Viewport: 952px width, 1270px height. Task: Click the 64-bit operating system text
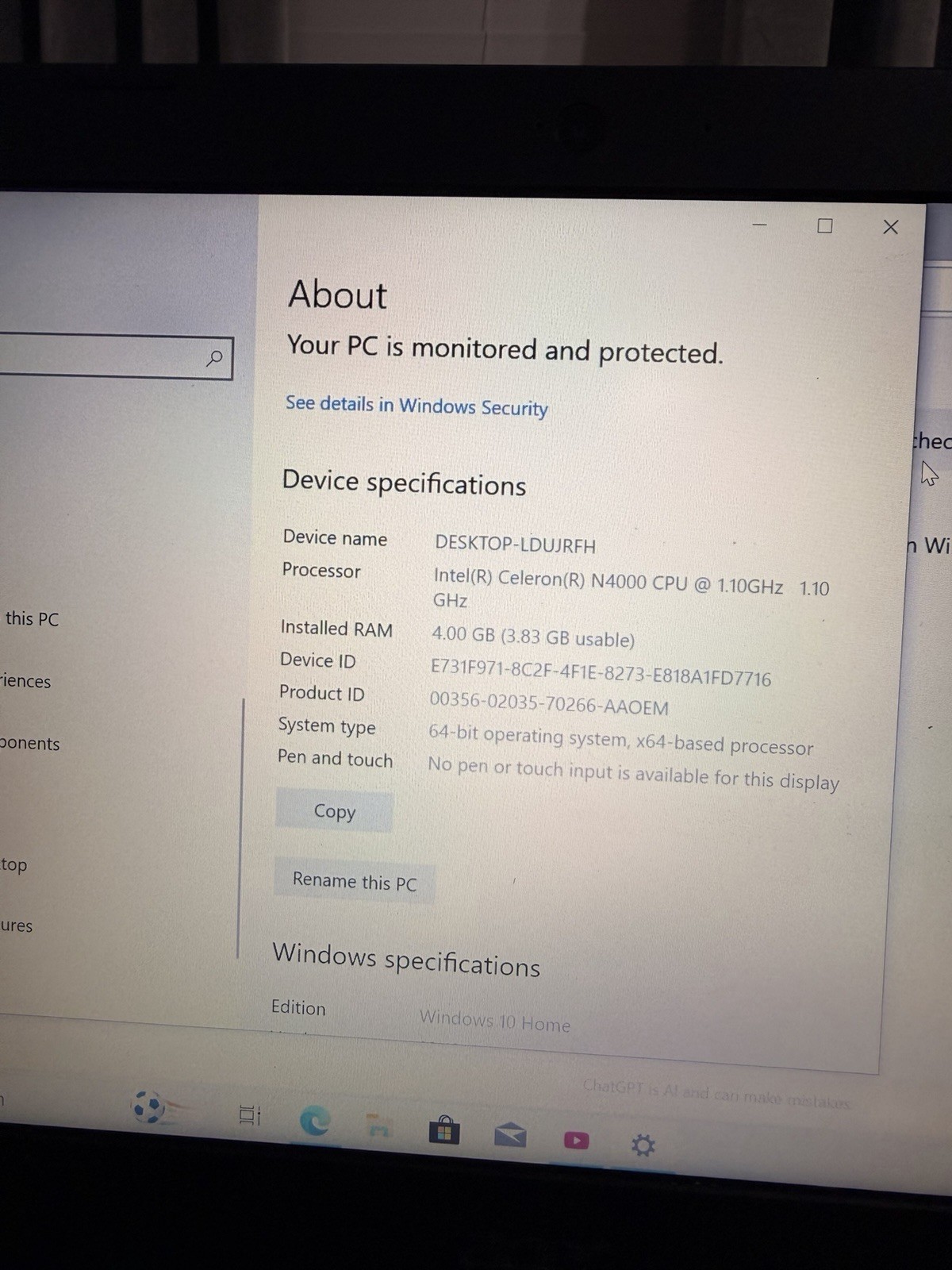tap(621, 740)
